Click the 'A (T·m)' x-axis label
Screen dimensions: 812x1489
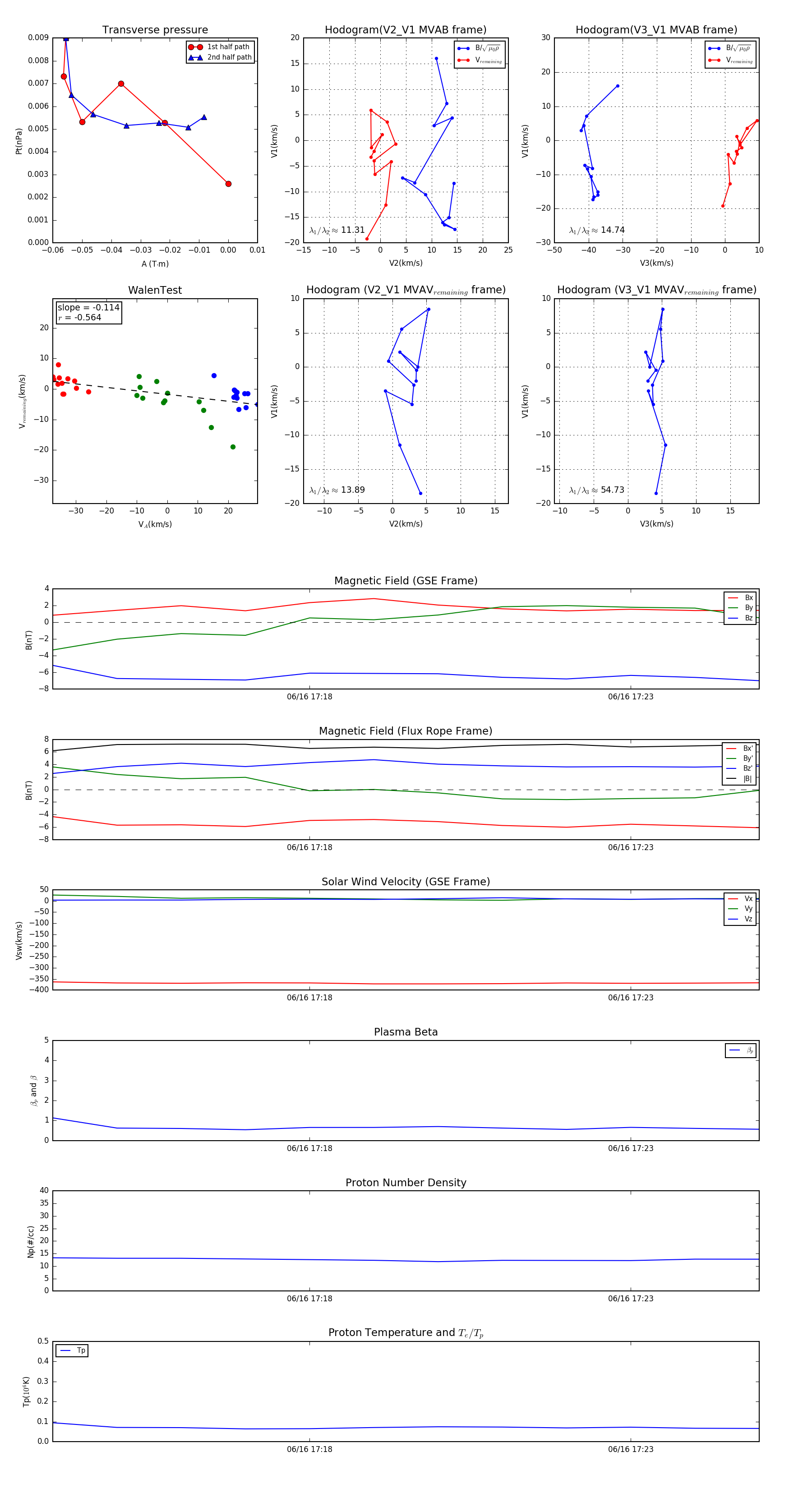coord(155,264)
